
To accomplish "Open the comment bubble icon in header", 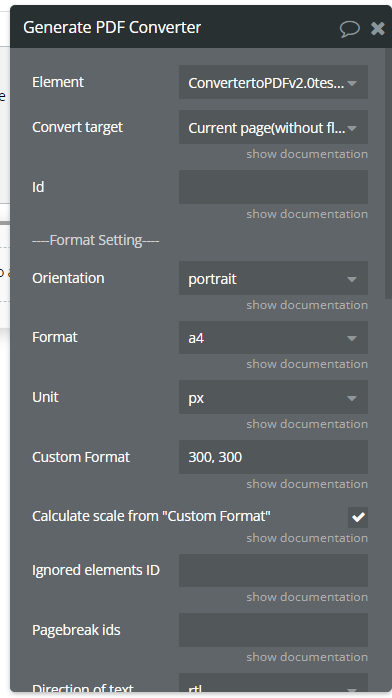I will pyautogui.click(x=350, y=28).
